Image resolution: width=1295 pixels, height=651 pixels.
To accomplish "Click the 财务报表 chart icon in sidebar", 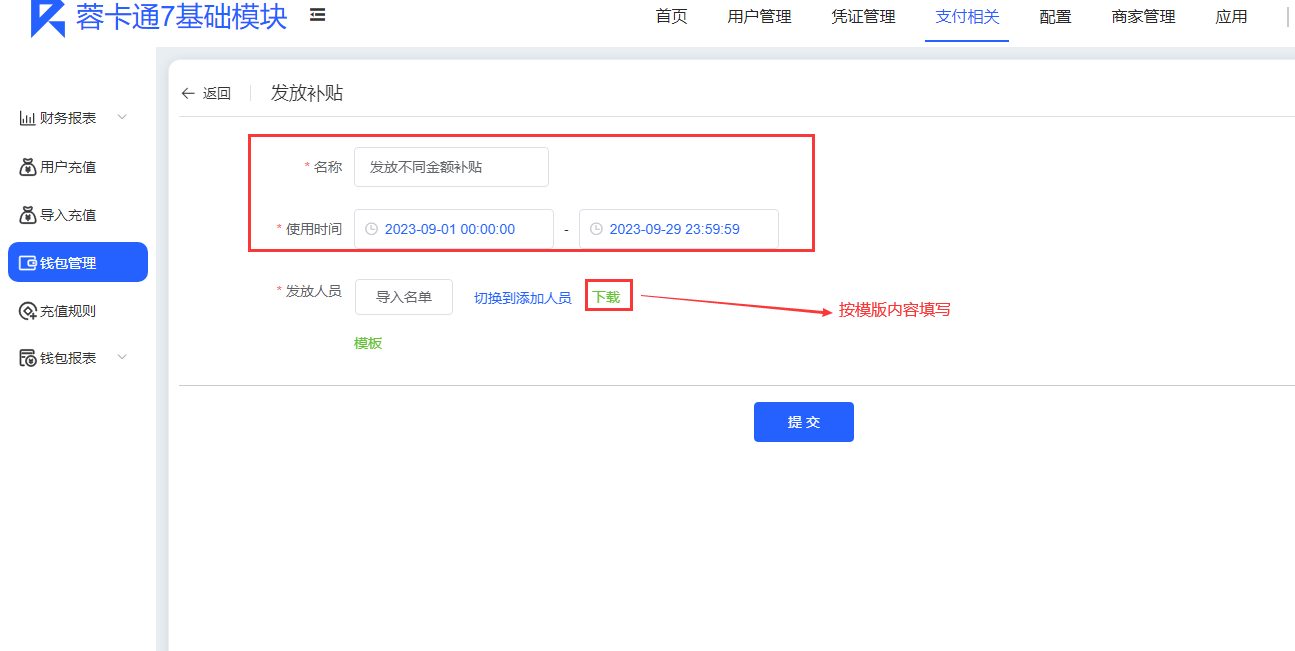I will click(x=28, y=118).
